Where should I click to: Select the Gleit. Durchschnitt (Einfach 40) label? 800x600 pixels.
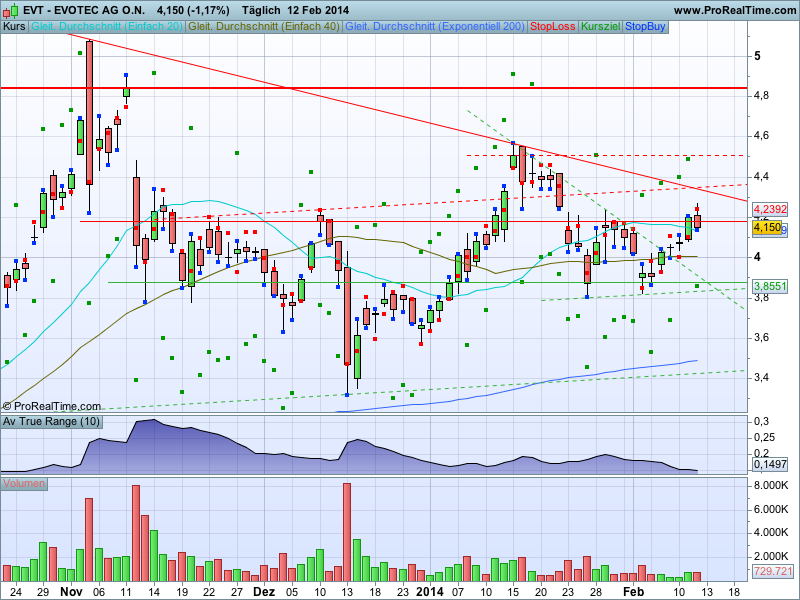(264, 27)
